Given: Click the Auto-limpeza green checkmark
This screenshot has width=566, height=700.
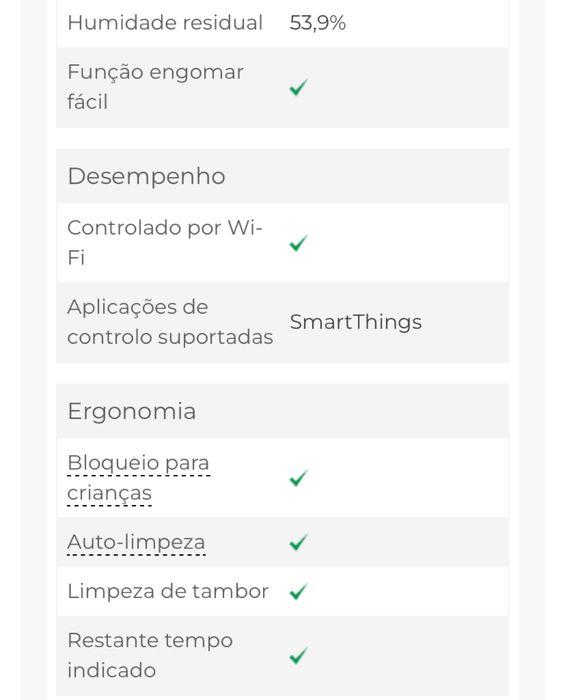Looking at the screenshot, I should click(299, 542).
